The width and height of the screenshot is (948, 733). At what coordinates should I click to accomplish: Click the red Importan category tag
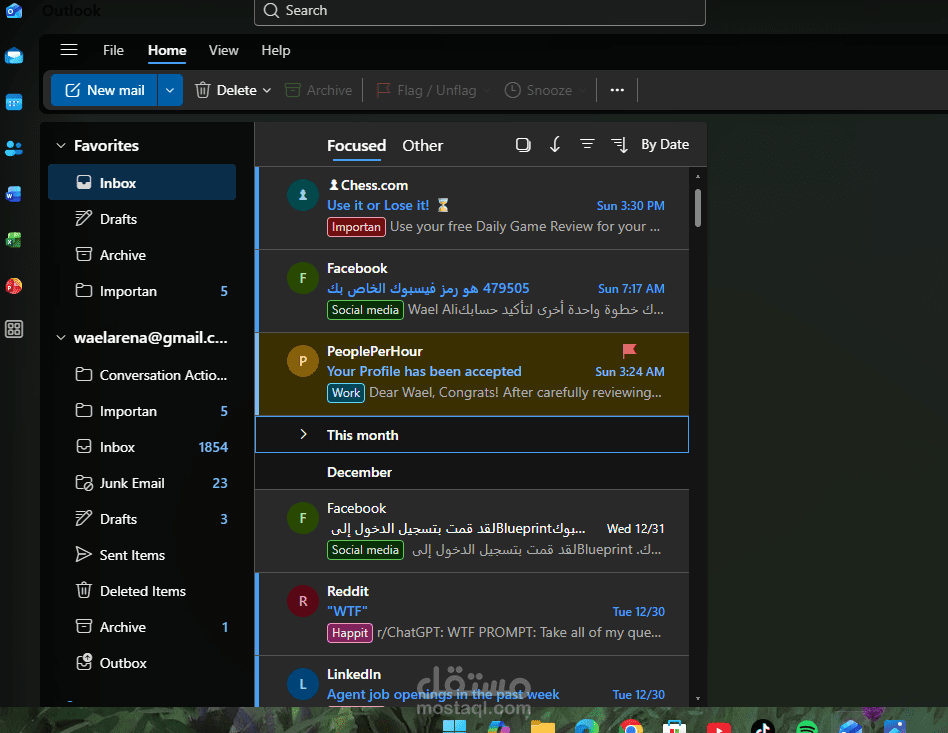pyautogui.click(x=356, y=227)
